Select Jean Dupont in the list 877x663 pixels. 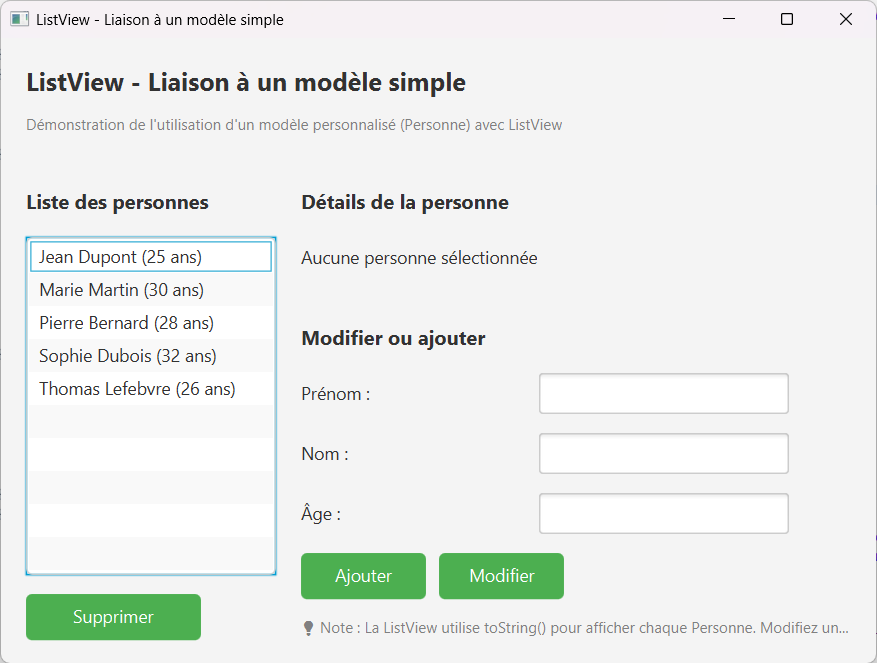point(150,256)
